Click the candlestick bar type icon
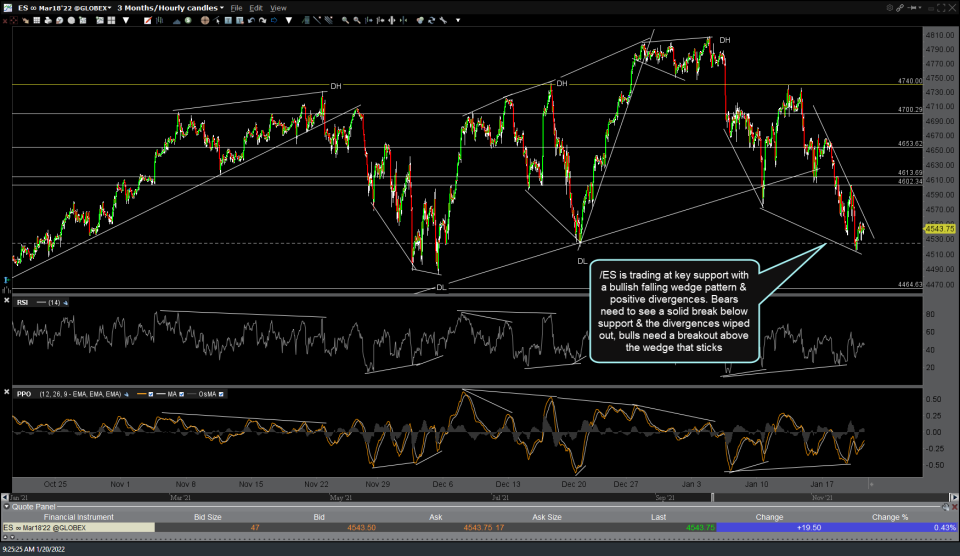This screenshot has width=960, height=556. 159,20
